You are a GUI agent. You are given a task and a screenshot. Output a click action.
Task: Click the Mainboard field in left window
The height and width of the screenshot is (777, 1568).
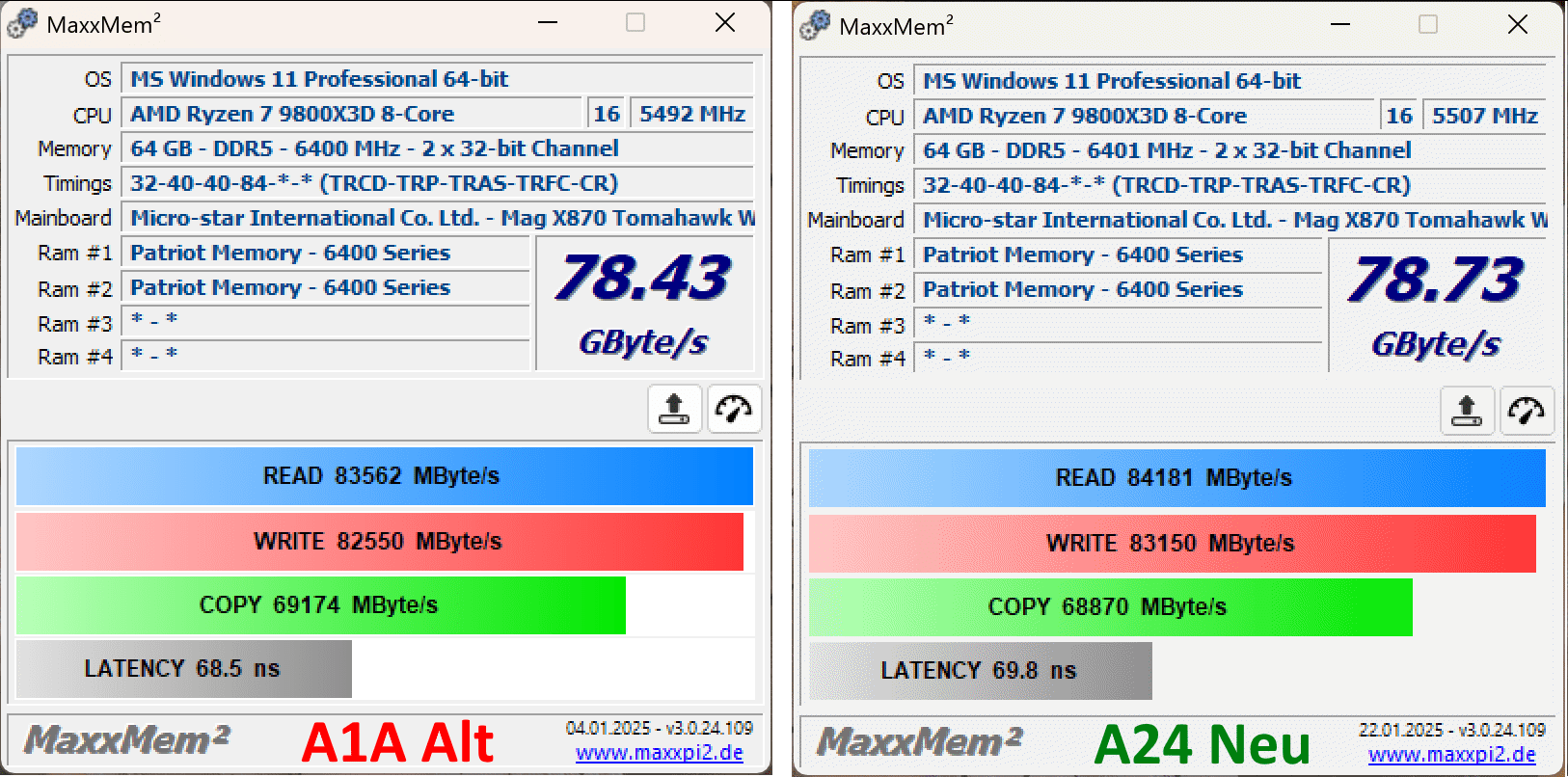438,218
